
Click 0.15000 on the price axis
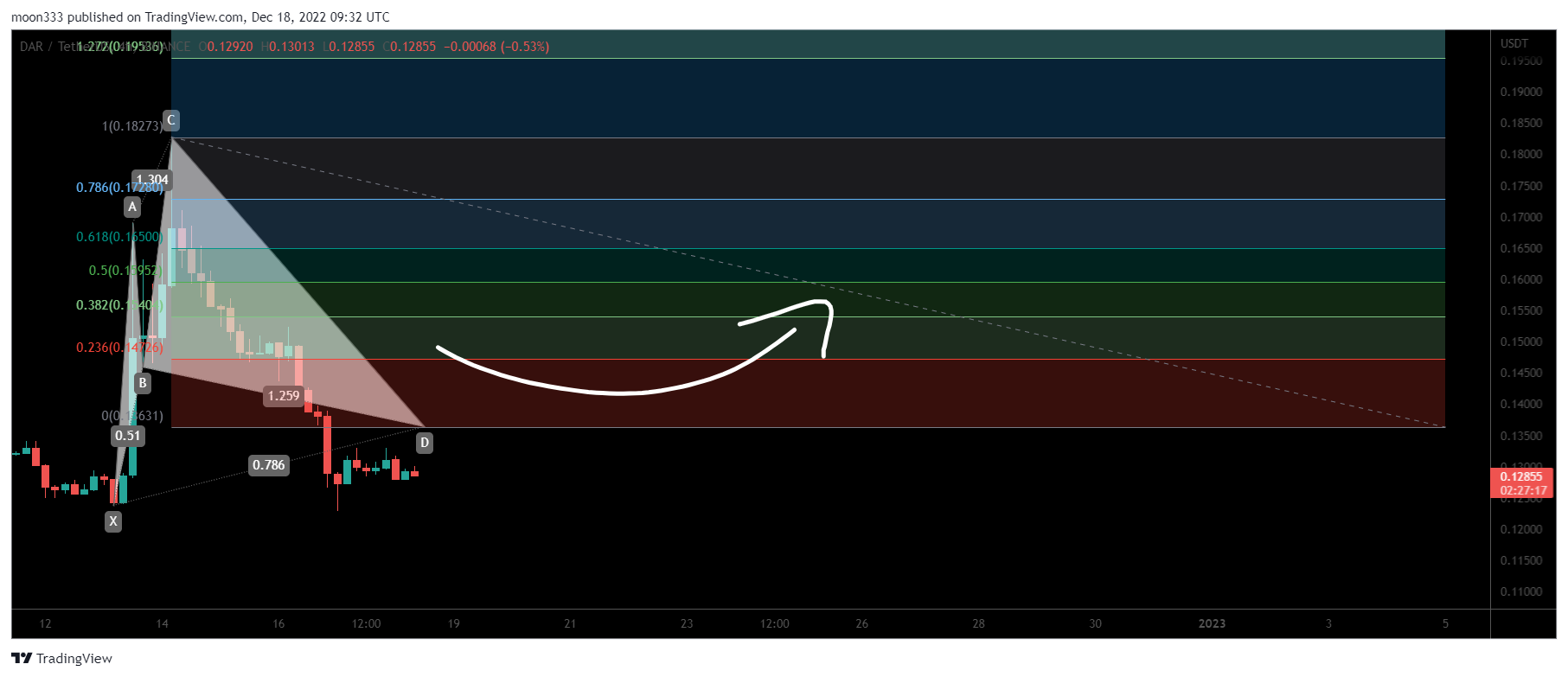pyautogui.click(x=1521, y=342)
